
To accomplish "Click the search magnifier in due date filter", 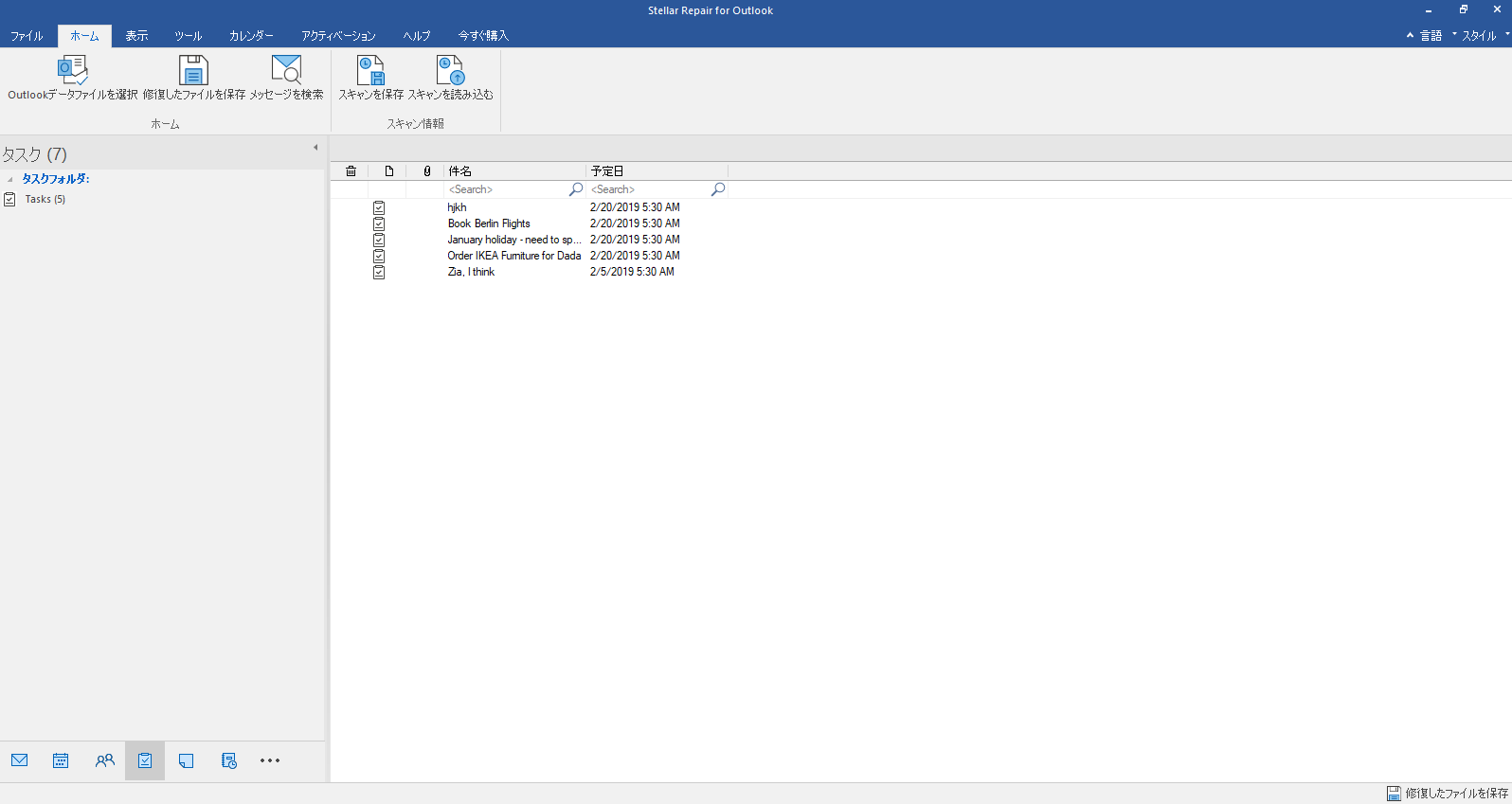I will click(718, 189).
